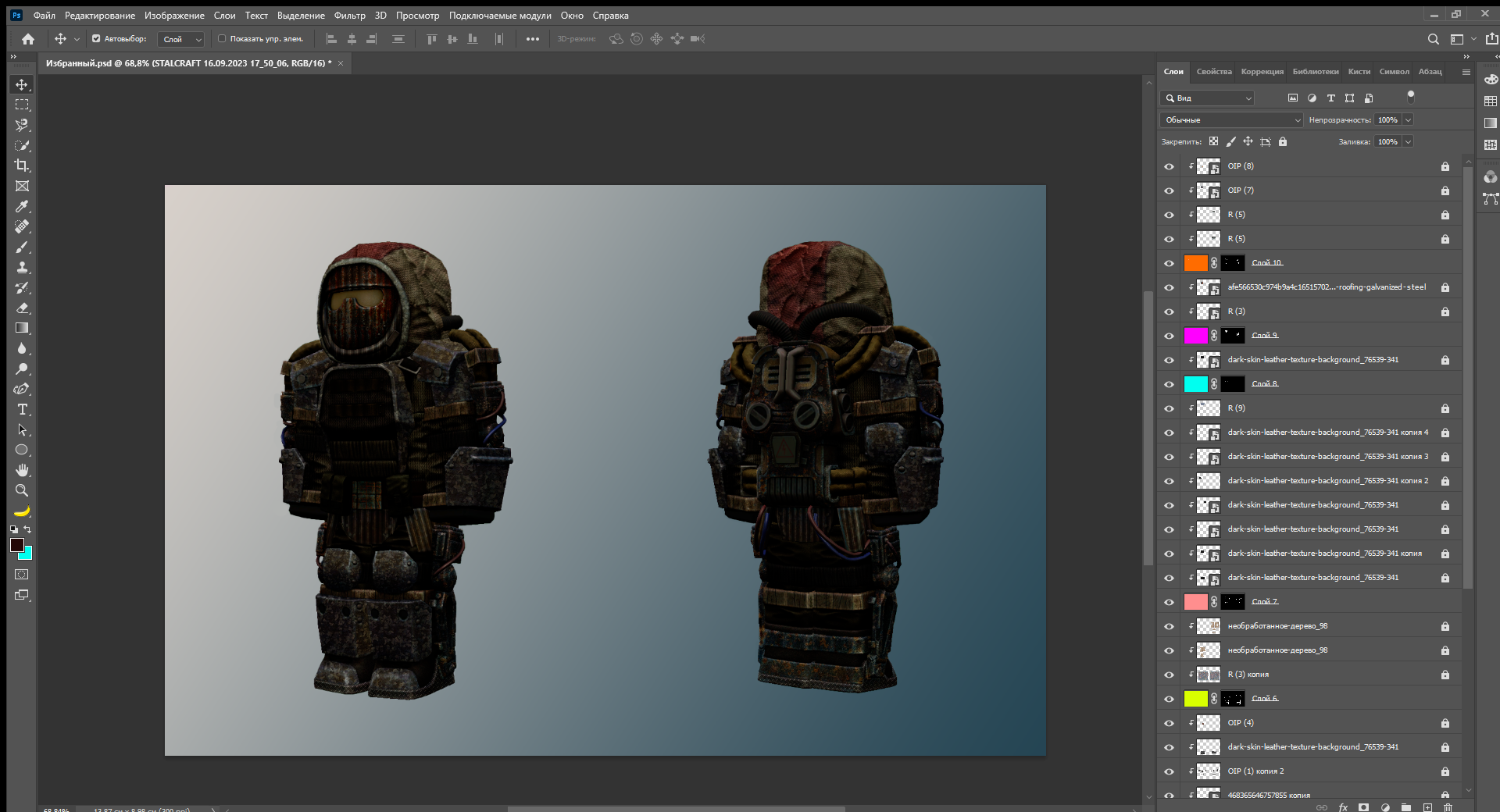Select the Zoom tool
Screen dimensions: 1500x812
[x=22, y=490]
